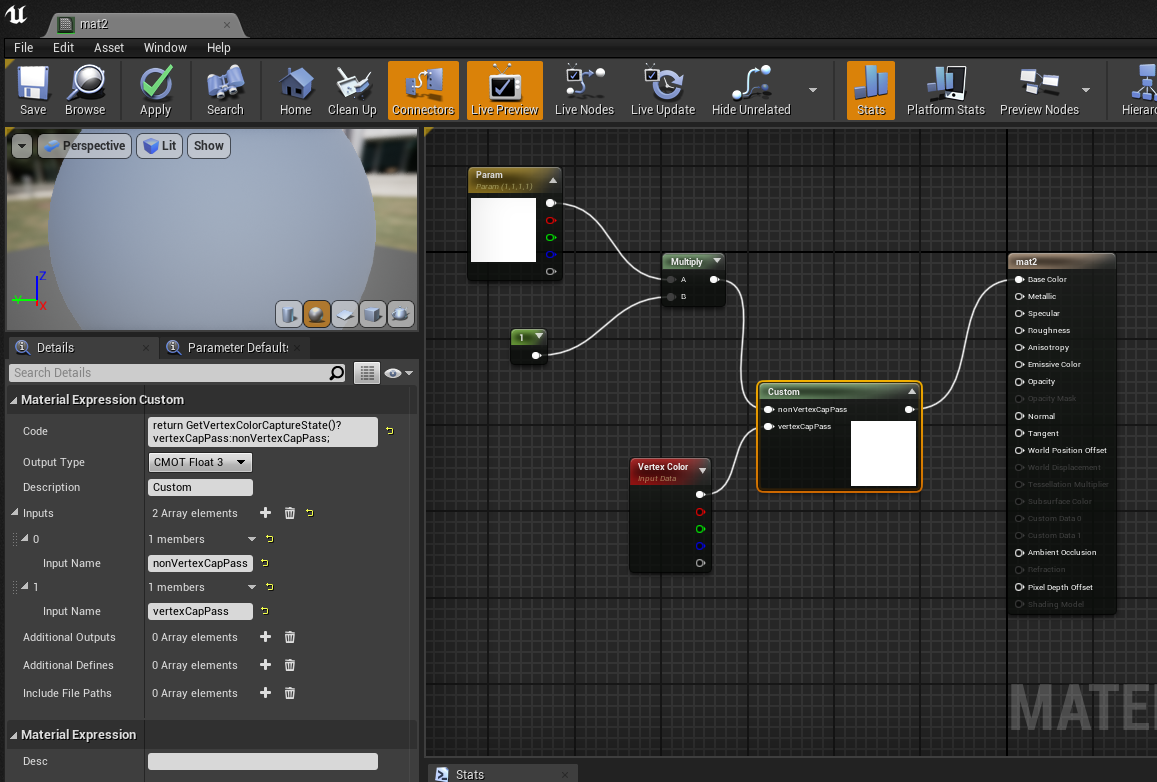The width and height of the screenshot is (1157, 782).
Task: Click the Hide Unrelated nodes icon
Action: click(x=750, y=89)
